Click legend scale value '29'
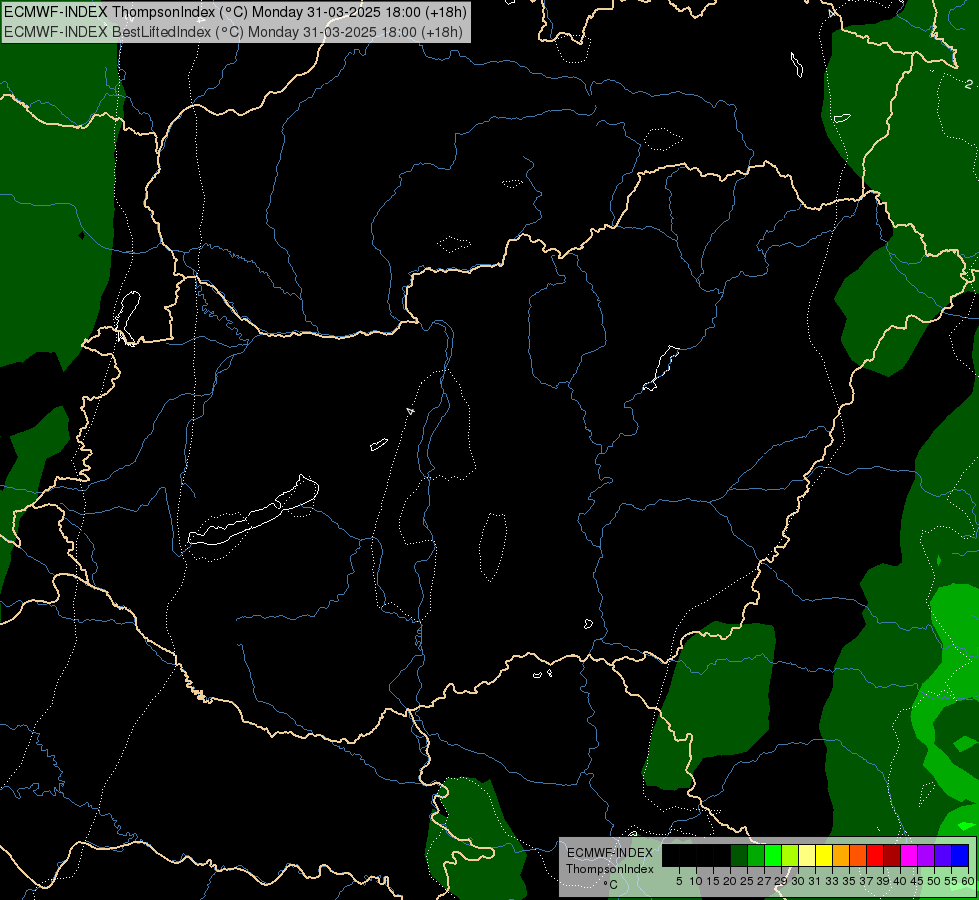The image size is (979, 900). pyautogui.click(x=781, y=881)
